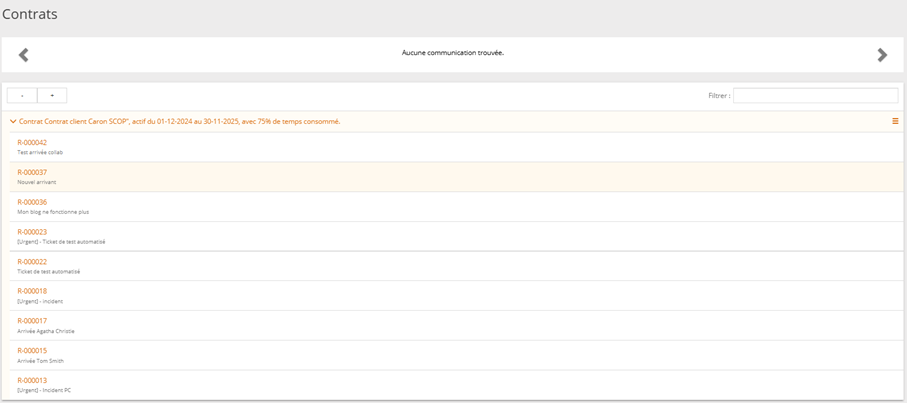Open ticket R-000022
This screenshot has height=403, width=907.
(x=32, y=262)
